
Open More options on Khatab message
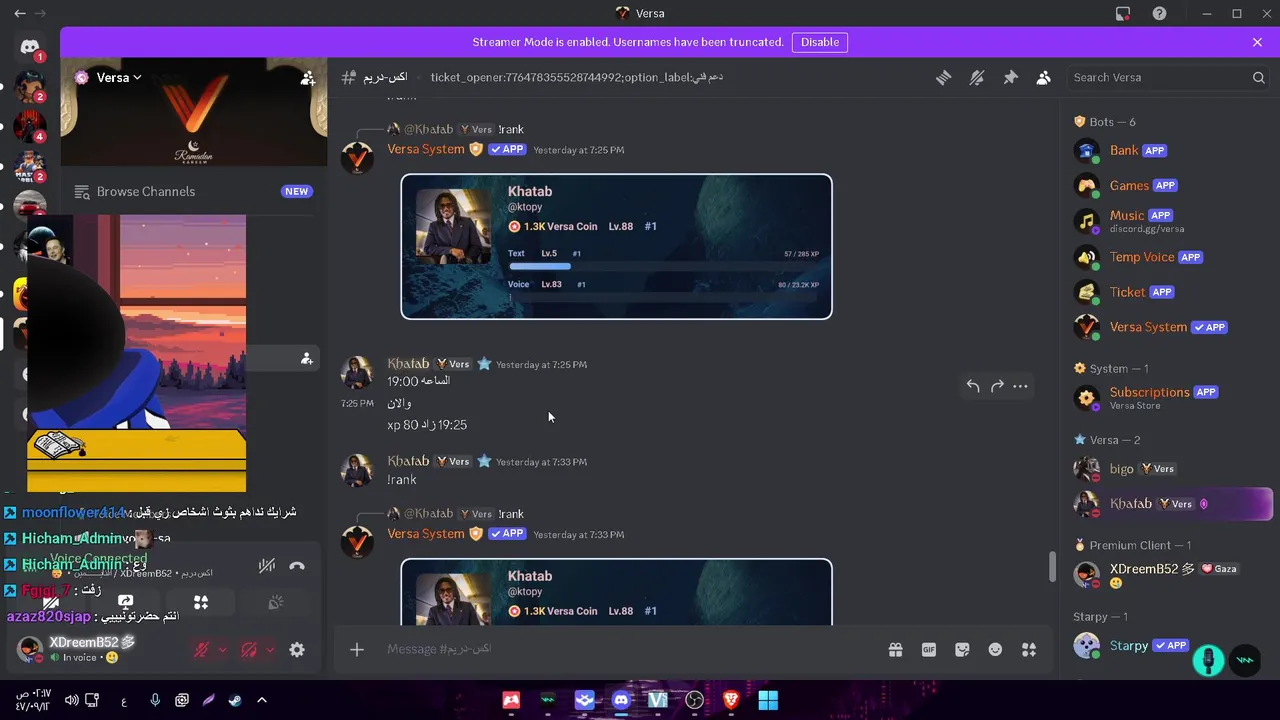(x=1020, y=386)
